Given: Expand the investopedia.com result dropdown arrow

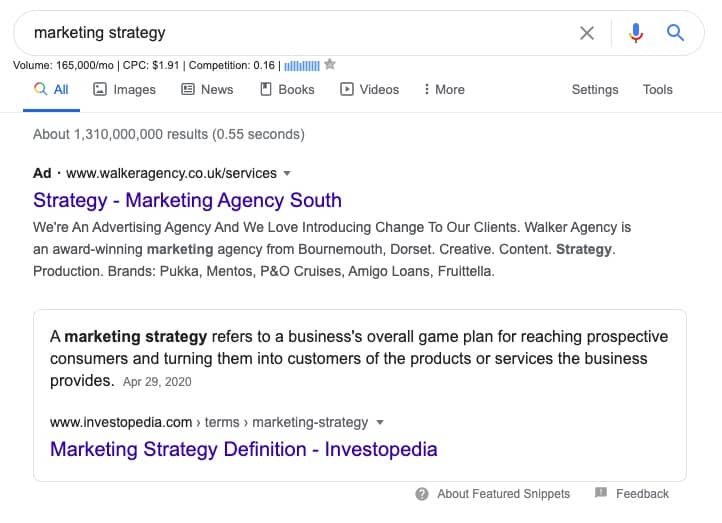Looking at the screenshot, I should (380, 422).
